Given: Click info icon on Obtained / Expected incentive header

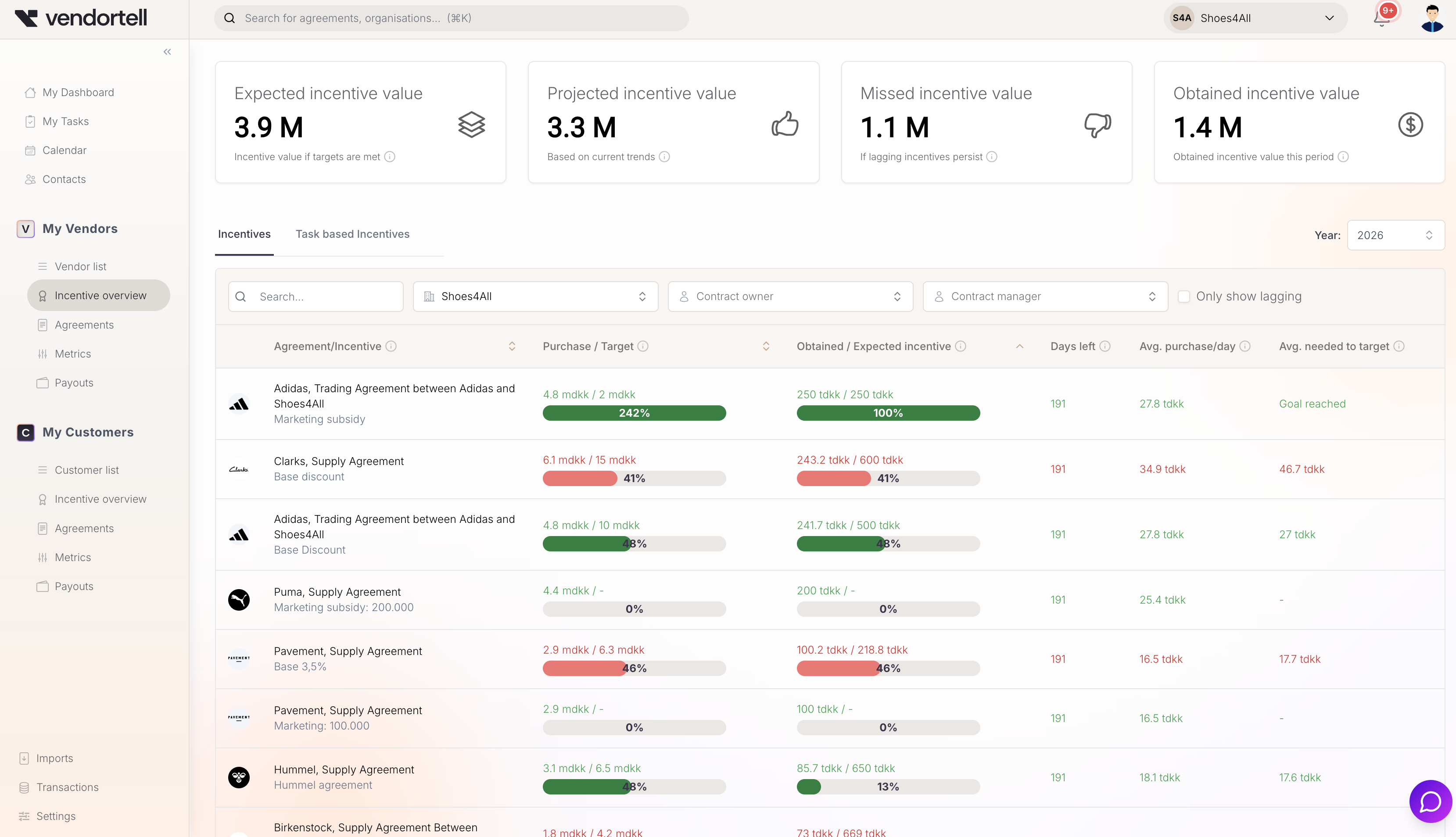Looking at the screenshot, I should click(x=960, y=346).
